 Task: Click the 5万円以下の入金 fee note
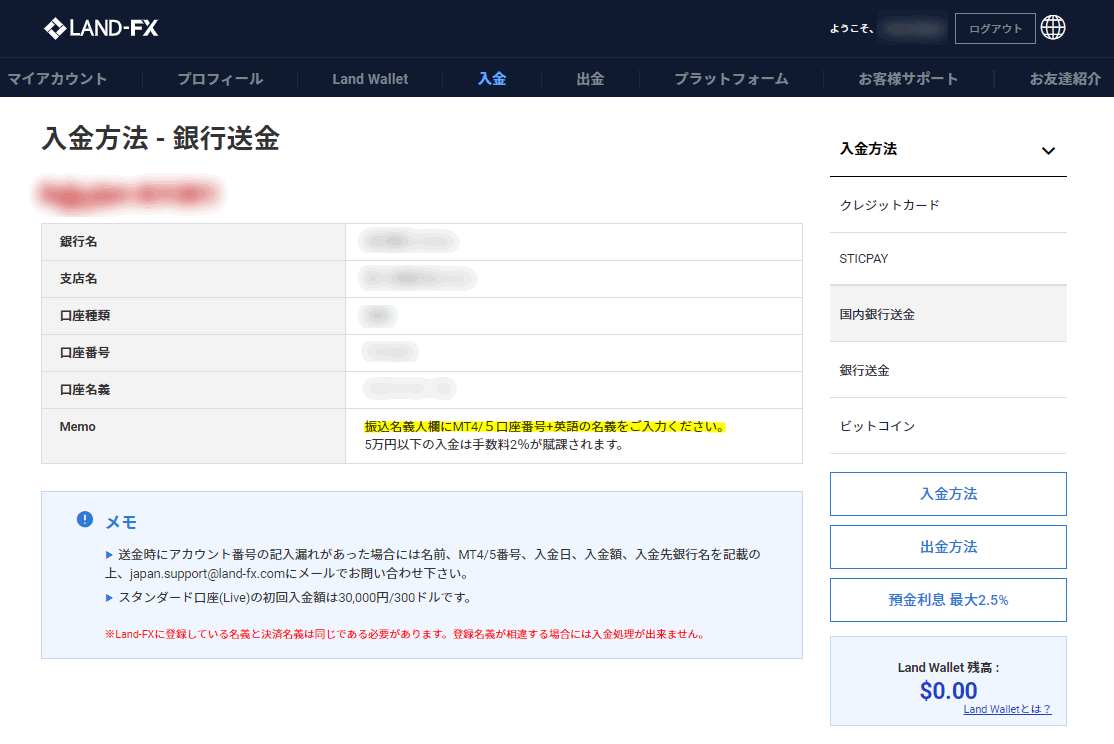point(494,445)
